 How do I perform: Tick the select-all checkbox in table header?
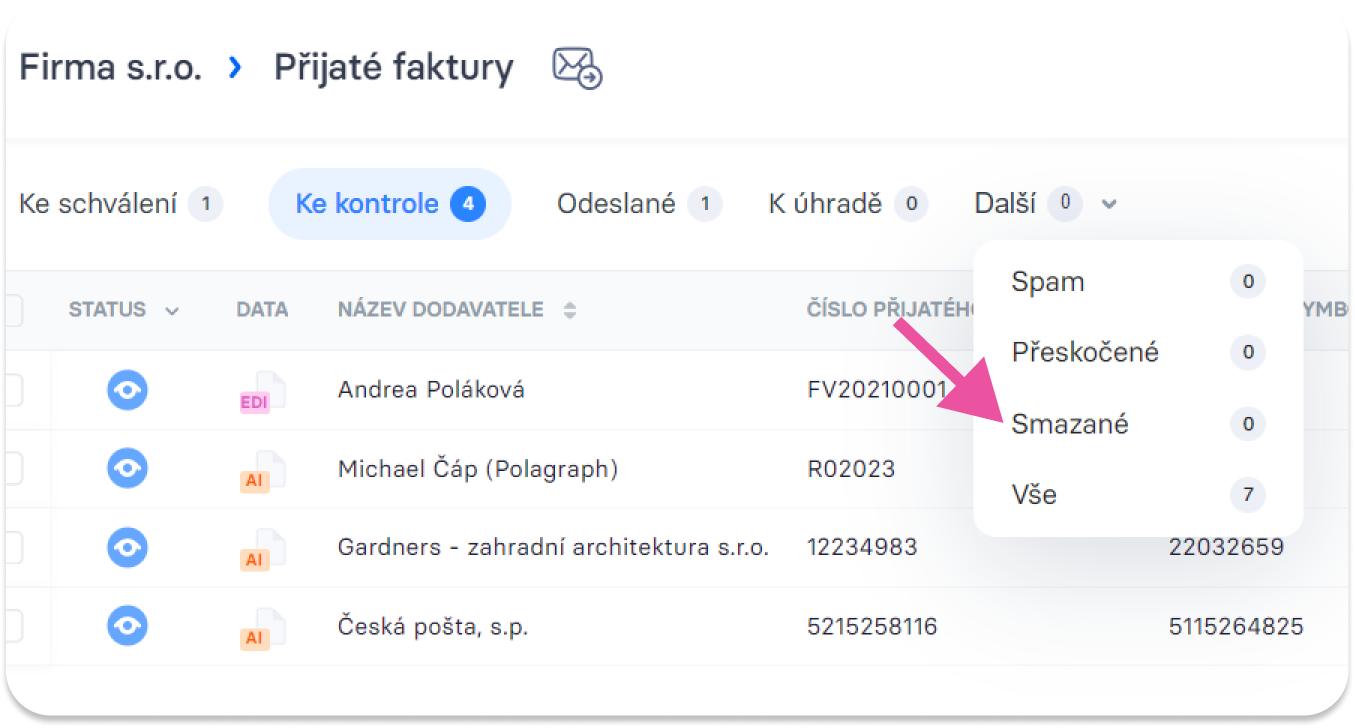click(12, 311)
